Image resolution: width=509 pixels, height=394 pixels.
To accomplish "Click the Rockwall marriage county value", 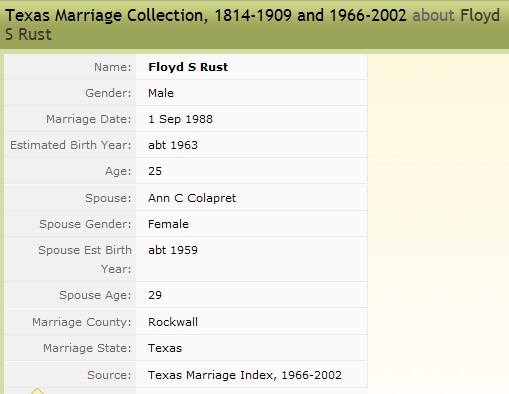I will point(173,322).
